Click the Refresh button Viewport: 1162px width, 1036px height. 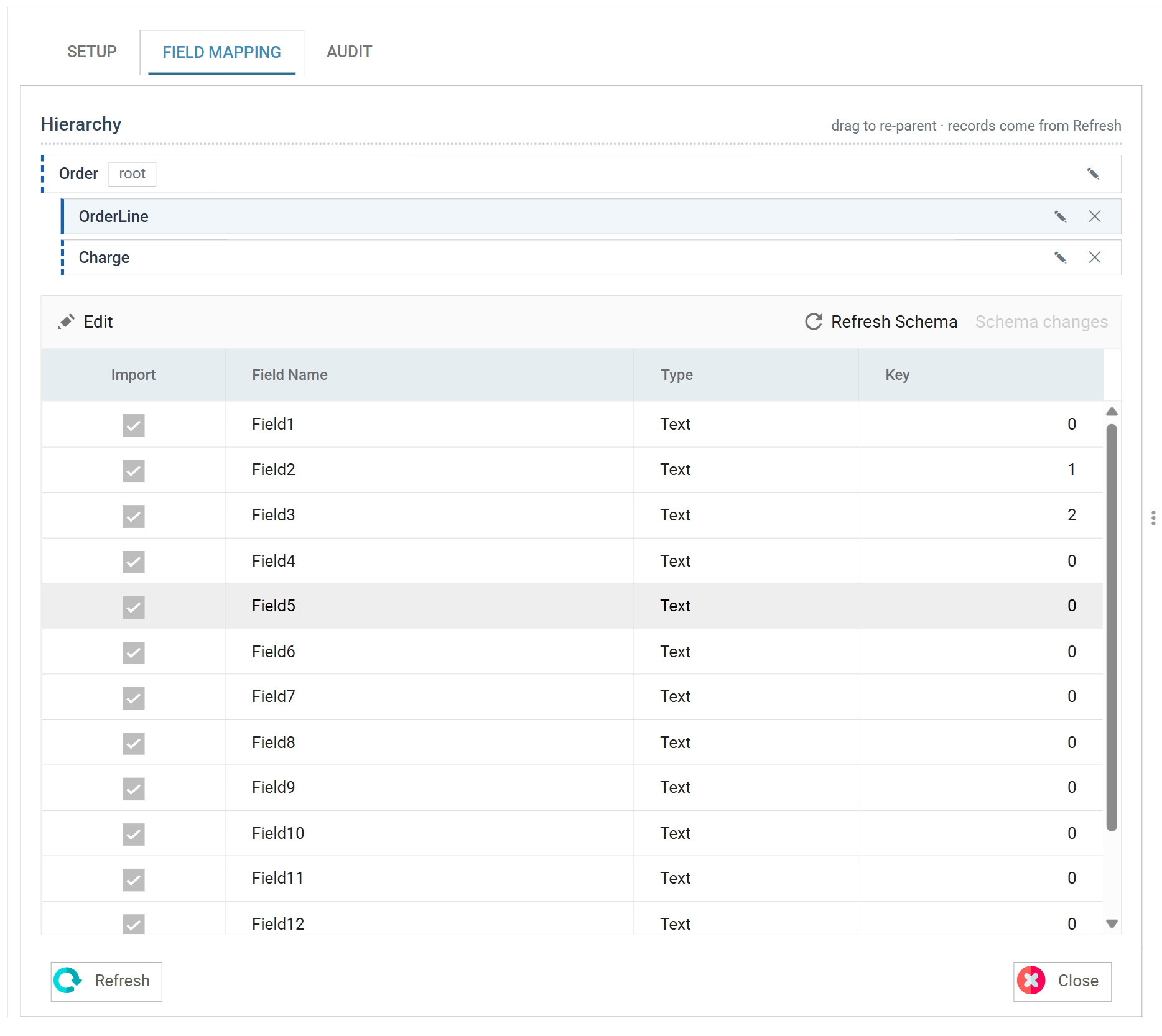(x=106, y=981)
